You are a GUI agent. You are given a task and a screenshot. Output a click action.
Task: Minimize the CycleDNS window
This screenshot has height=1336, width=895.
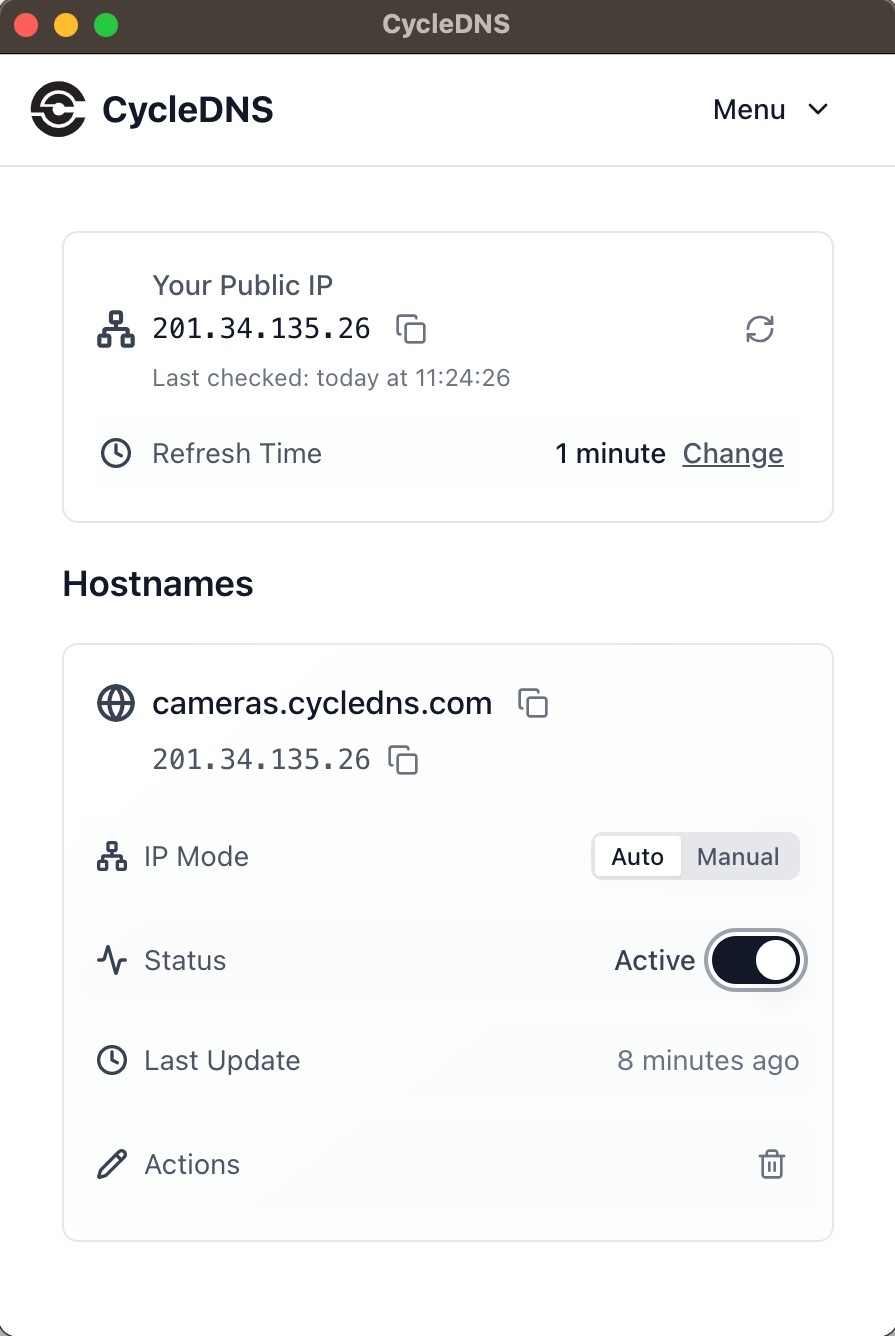[x=66, y=26]
